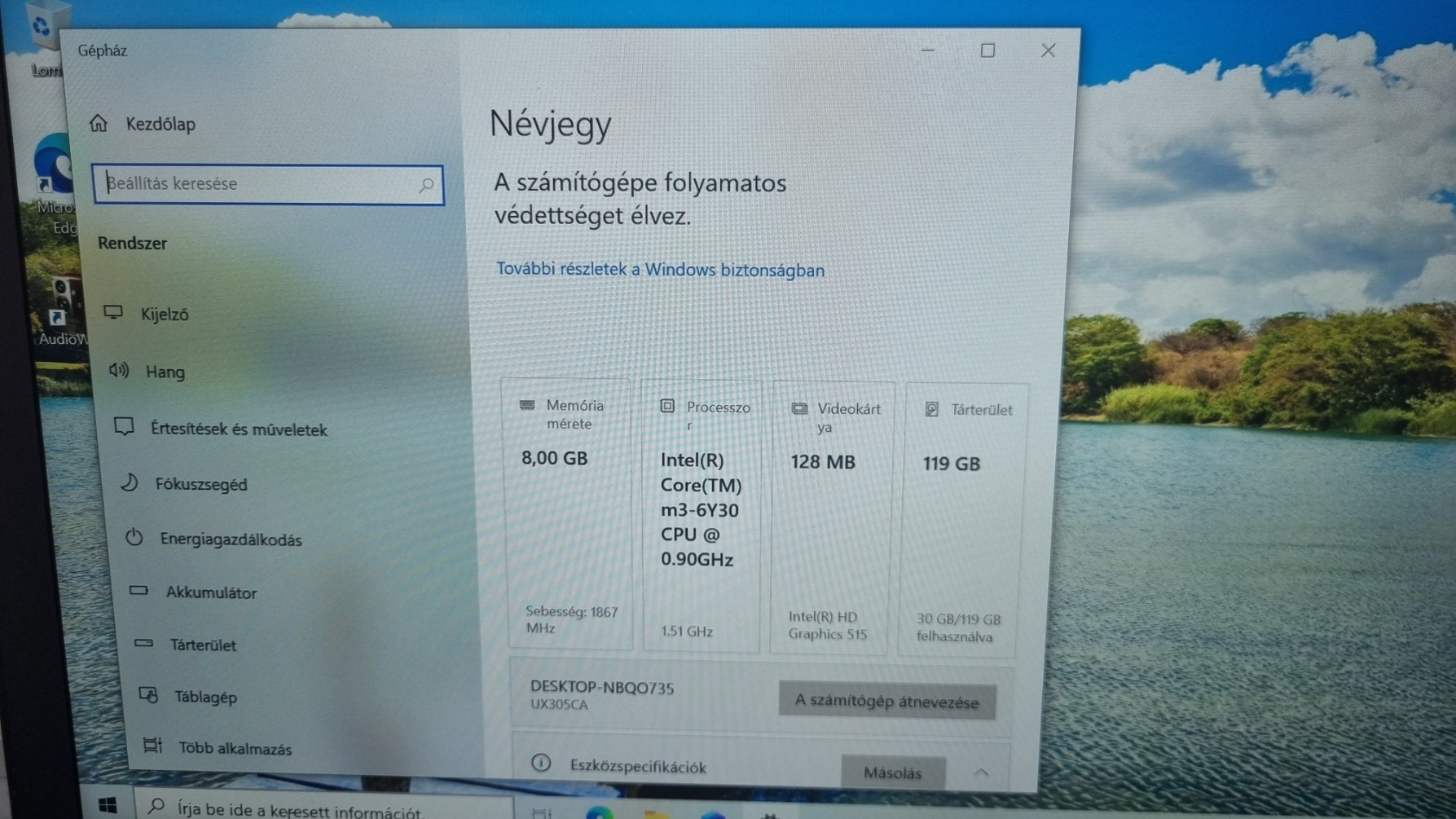Click the 30 GB/119 GB felhasználva text
The image size is (1456, 819).
tap(958, 627)
